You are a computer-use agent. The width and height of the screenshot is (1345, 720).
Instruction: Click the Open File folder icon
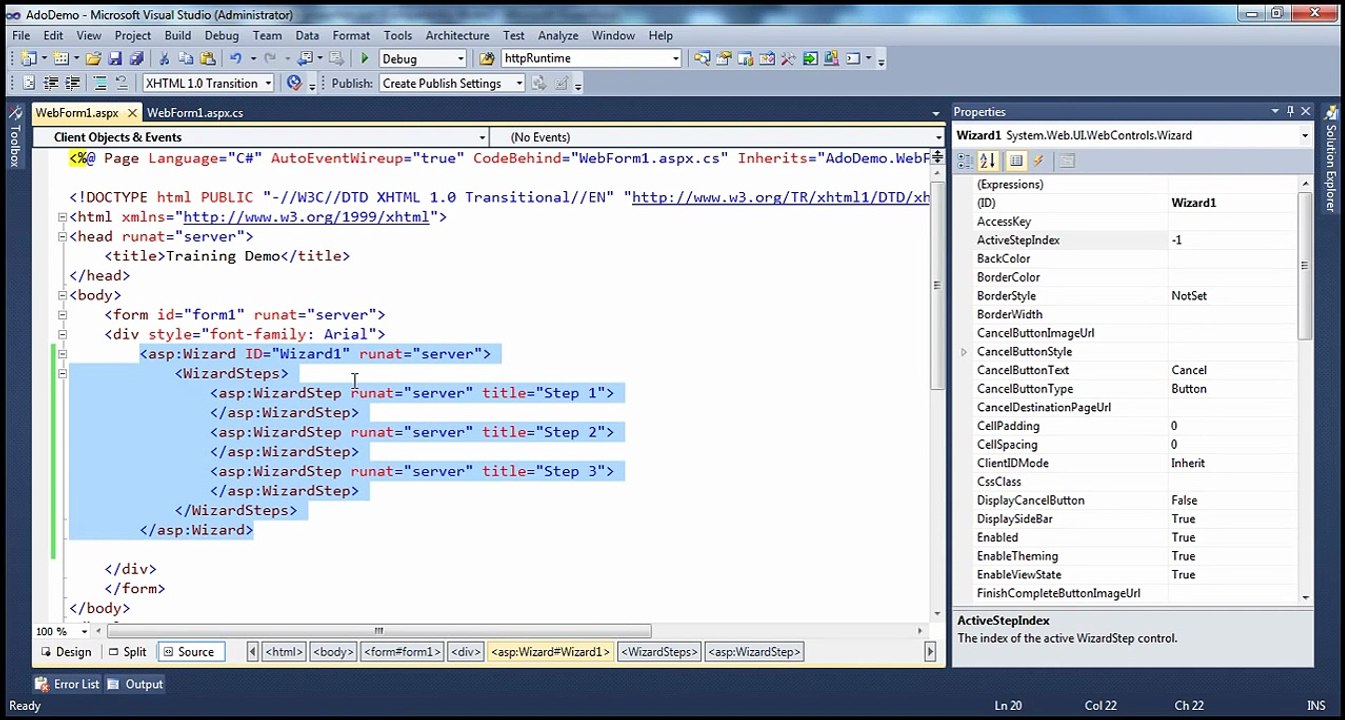[x=93, y=59]
